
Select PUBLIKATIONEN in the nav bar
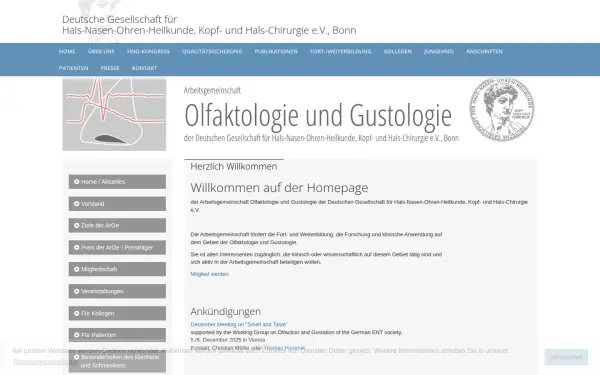point(276,51)
